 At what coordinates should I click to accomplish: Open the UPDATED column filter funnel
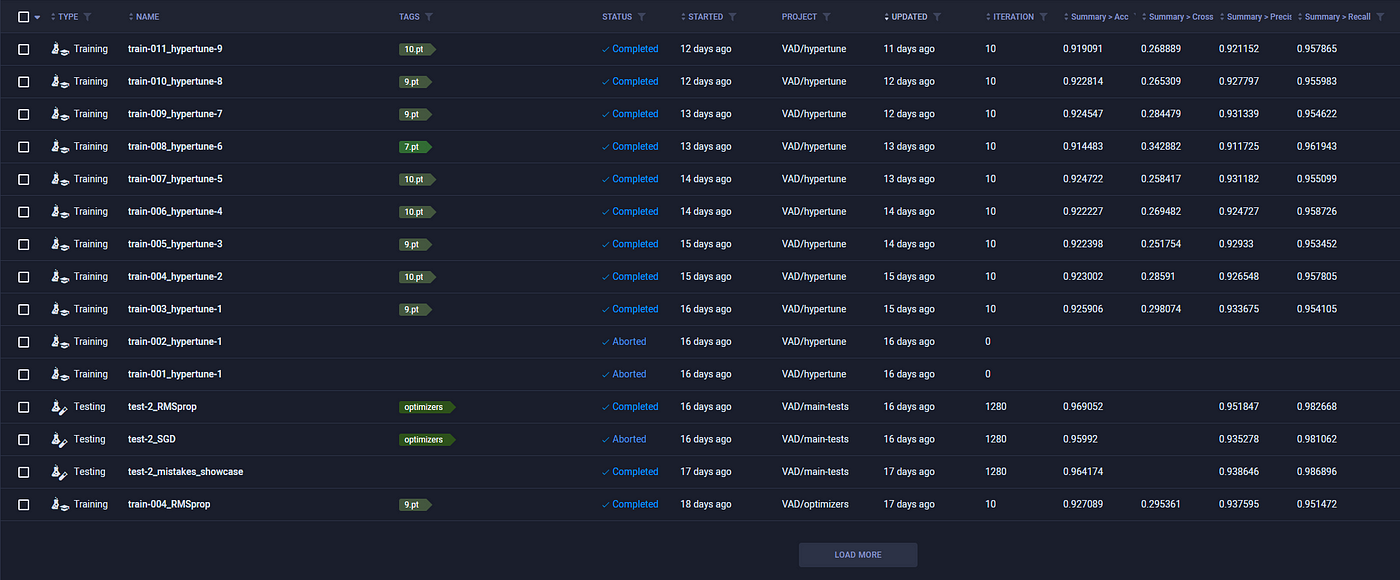937,17
